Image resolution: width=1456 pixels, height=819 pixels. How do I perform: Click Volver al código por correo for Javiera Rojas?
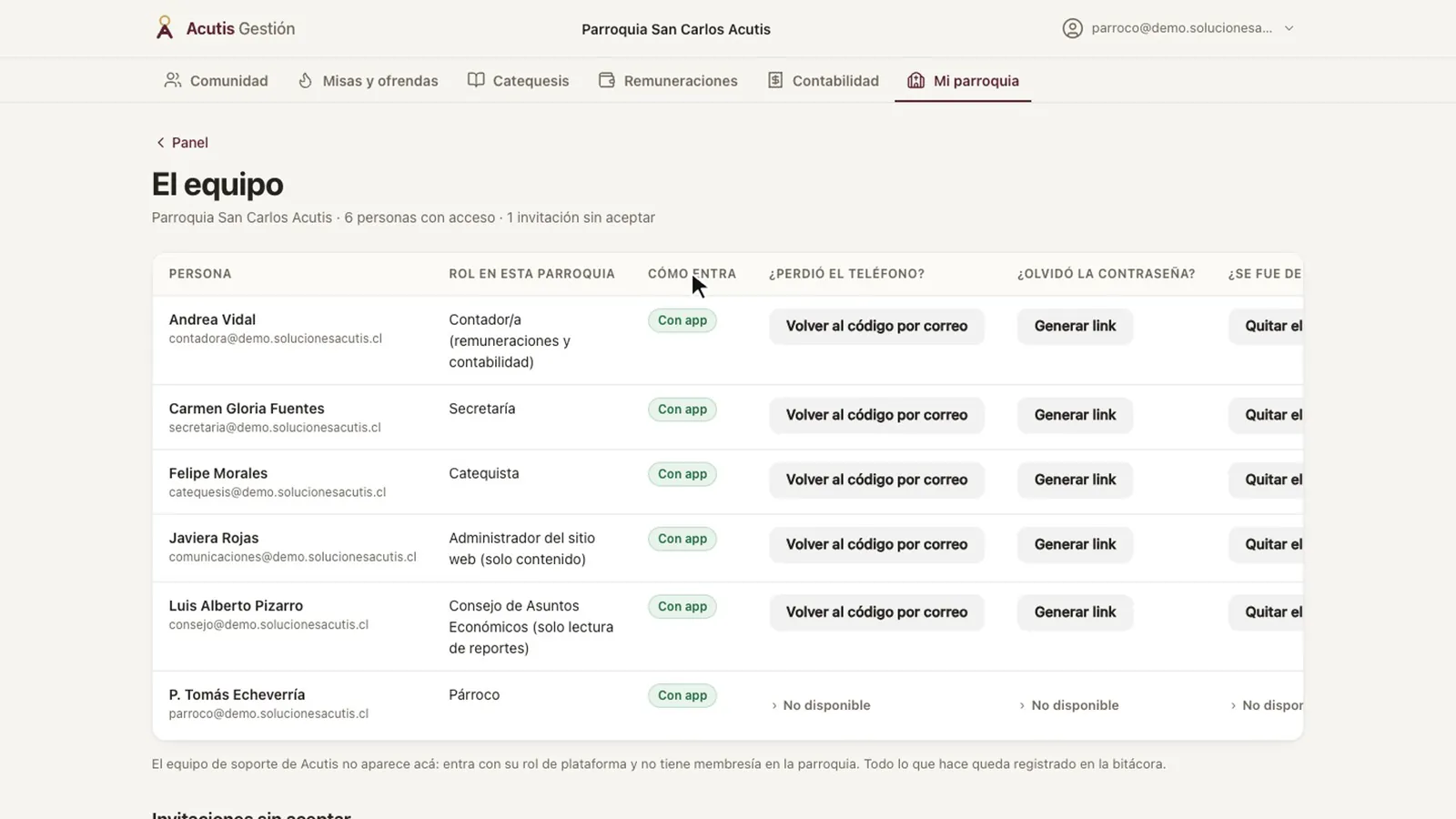(876, 544)
